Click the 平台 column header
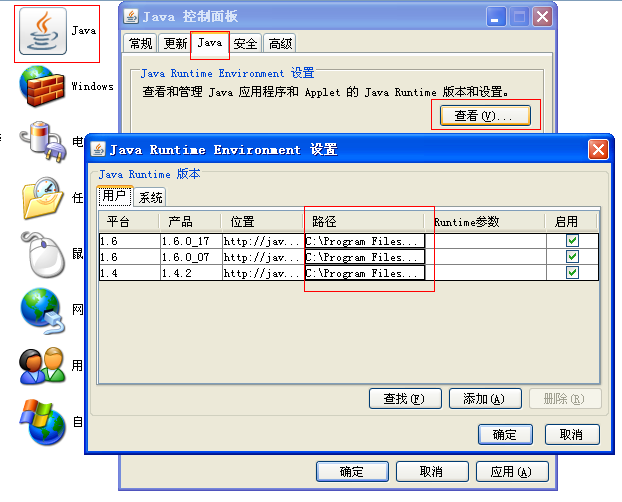 coord(129,221)
